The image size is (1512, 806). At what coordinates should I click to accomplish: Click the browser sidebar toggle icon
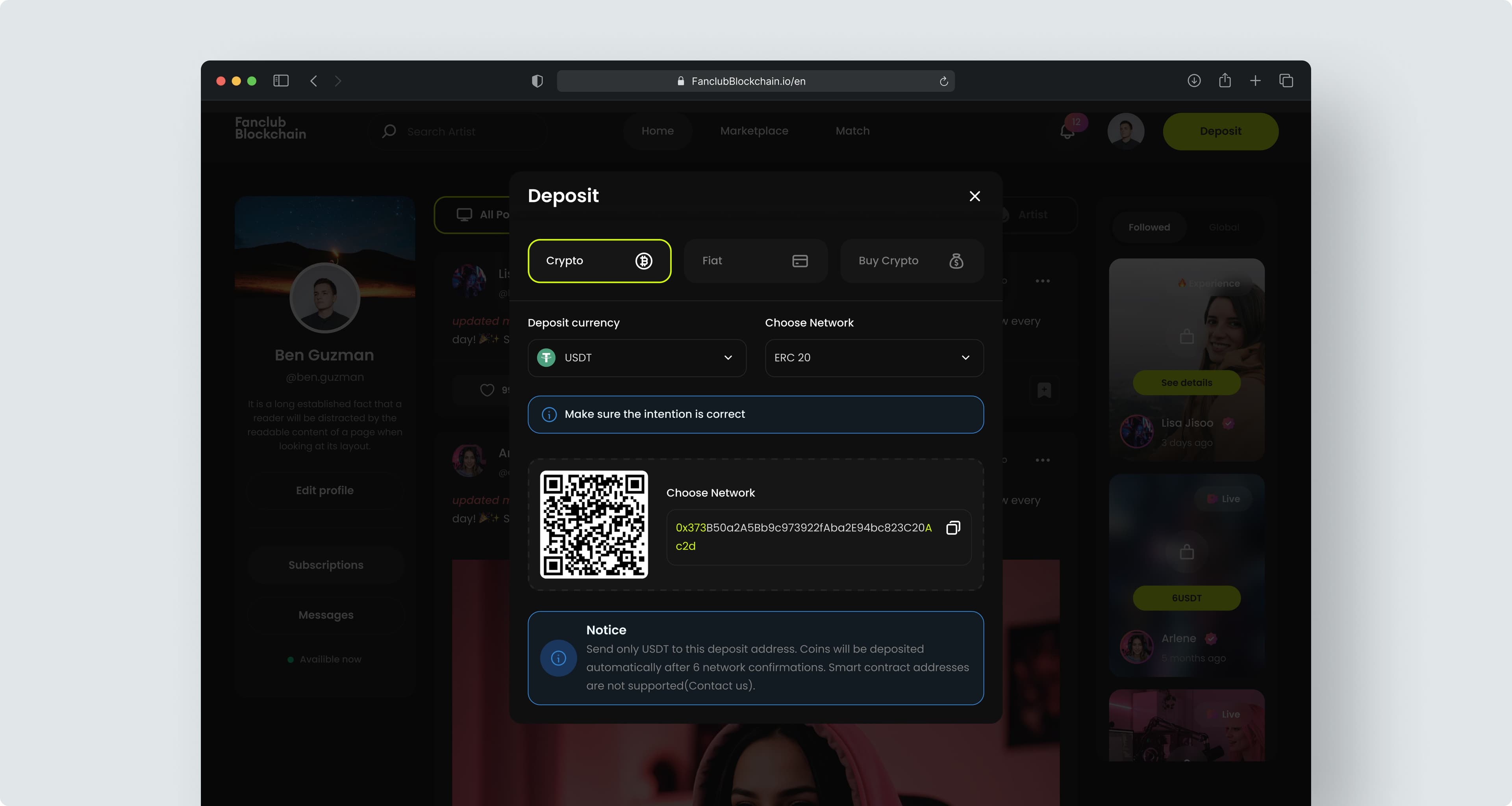(x=281, y=81)
